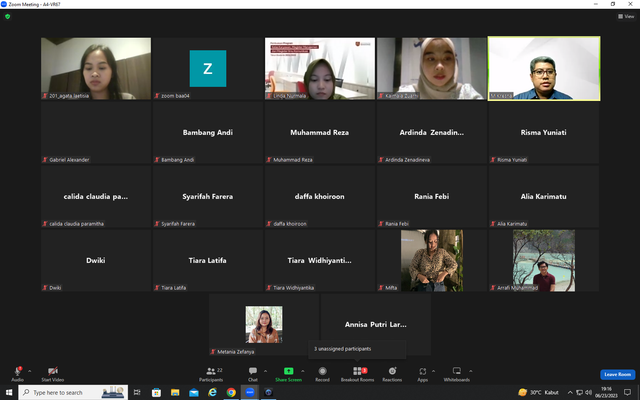Expand audio options arrow next to Audio

point(29,371)
